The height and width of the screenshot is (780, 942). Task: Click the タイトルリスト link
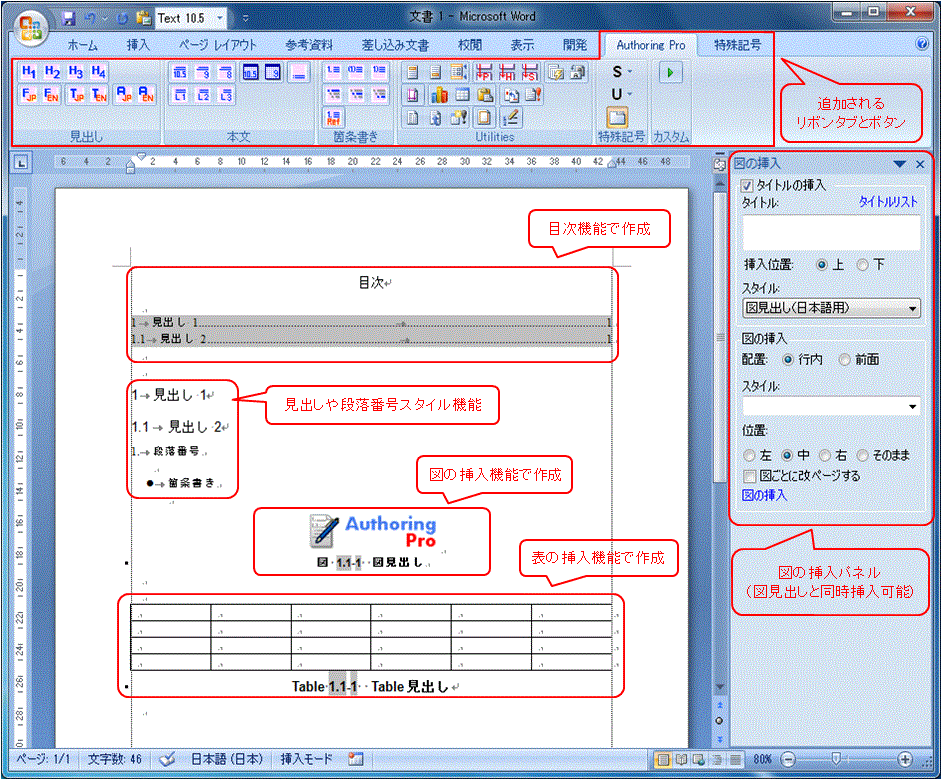coord(888,202)
